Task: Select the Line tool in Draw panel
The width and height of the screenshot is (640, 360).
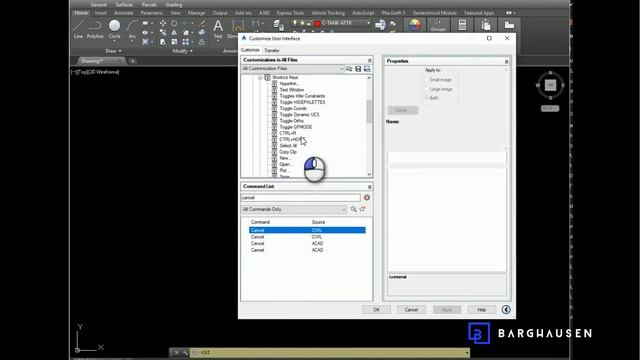Action: click(78, 29)
